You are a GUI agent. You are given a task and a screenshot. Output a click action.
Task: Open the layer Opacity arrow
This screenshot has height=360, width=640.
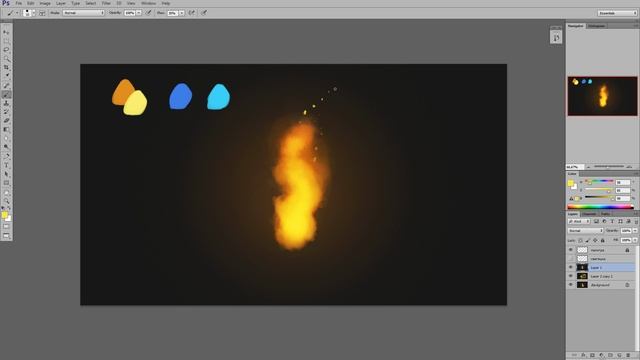635,231
